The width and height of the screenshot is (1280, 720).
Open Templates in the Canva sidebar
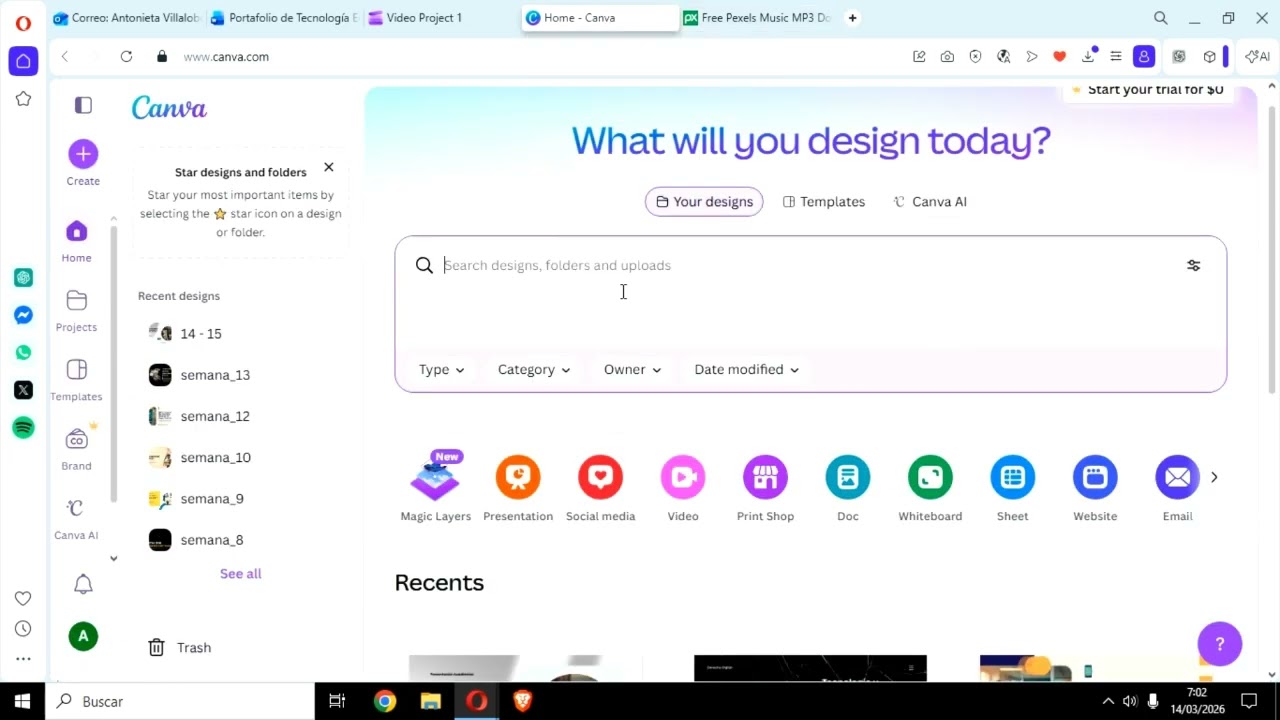[x=76, y=370]
